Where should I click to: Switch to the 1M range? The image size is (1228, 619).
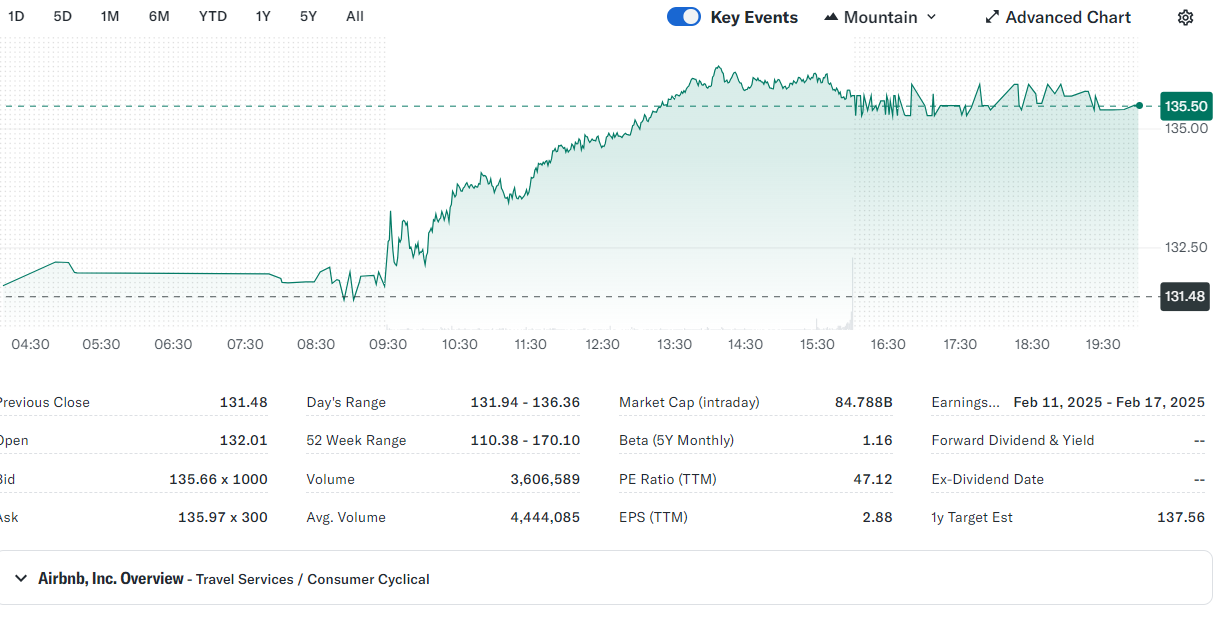point(110,16)
